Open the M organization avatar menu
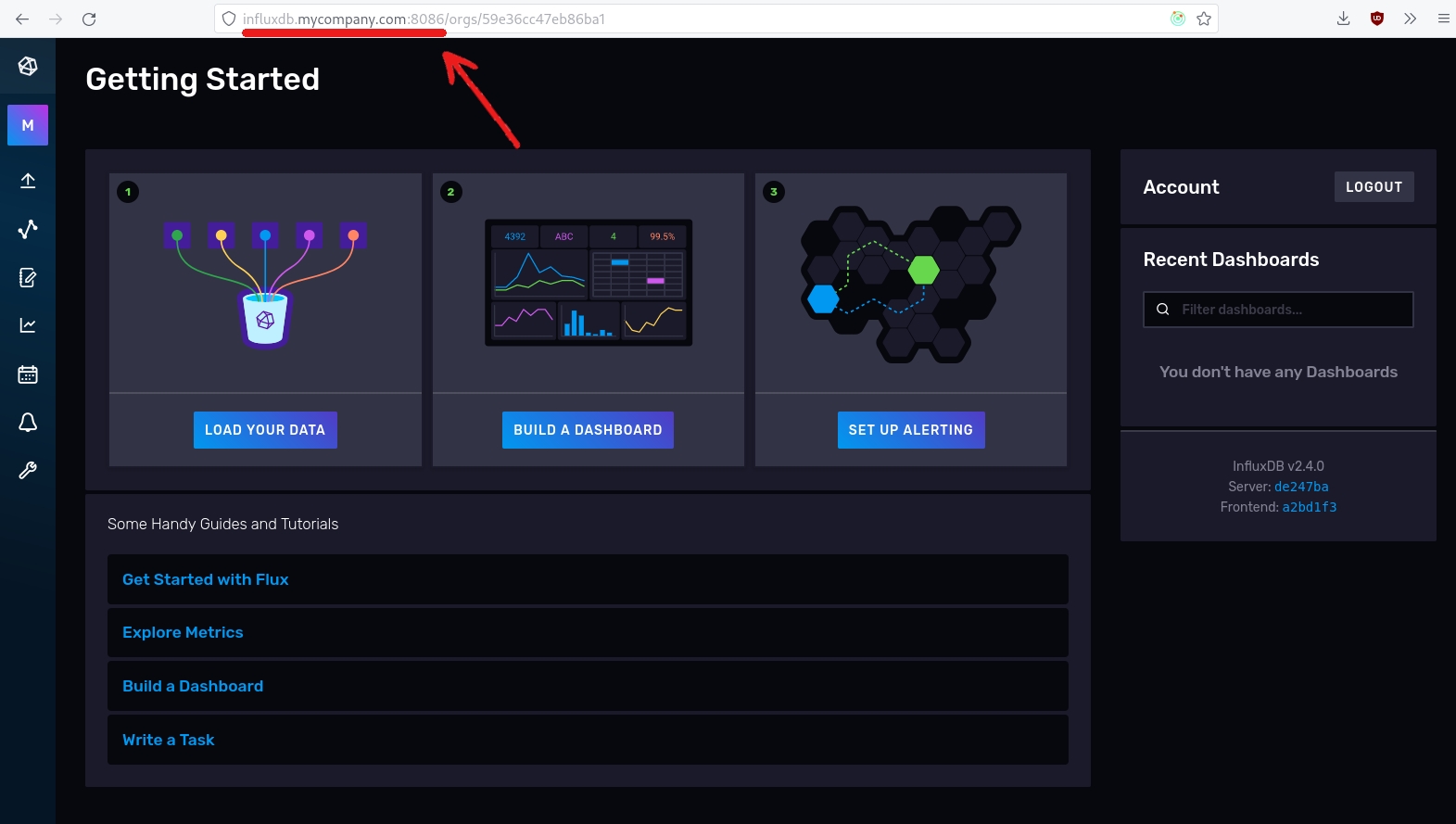 point(28,125)
